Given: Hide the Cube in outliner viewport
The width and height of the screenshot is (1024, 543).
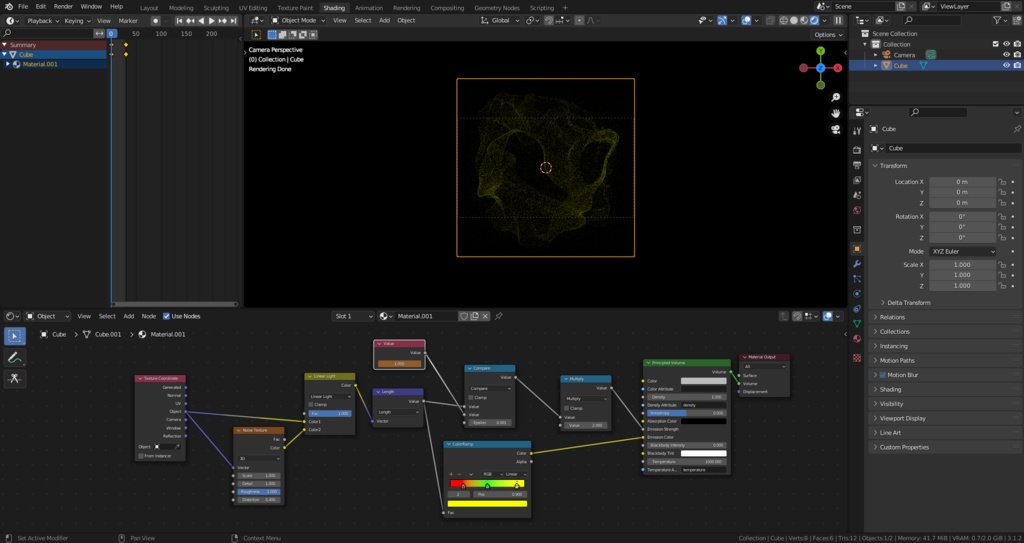Looking at the screenshot, I should (1006, 65).
